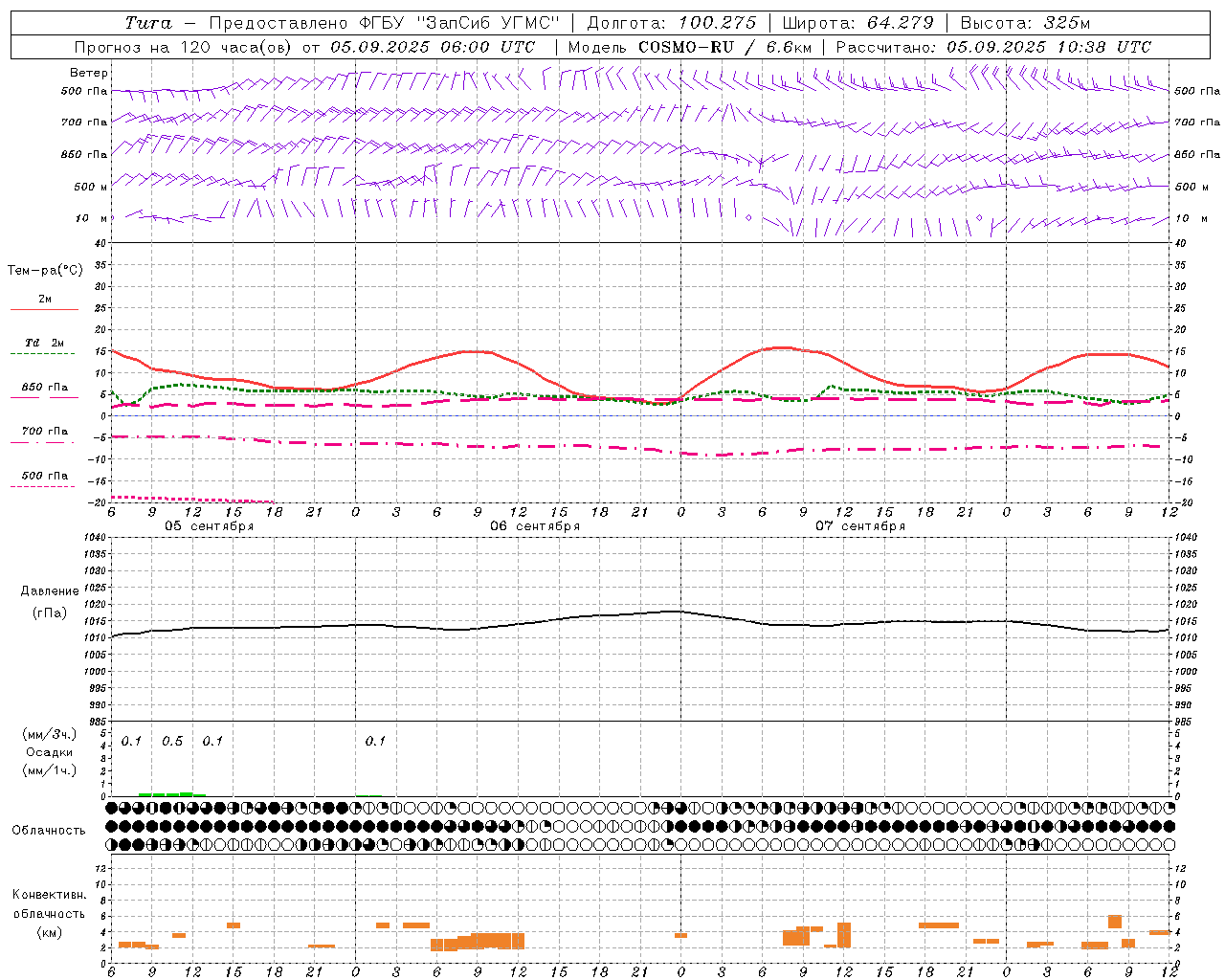Click the "Облачность" cloud cover label
Viewport: 1225px width, 980px height.
point(49,830)
